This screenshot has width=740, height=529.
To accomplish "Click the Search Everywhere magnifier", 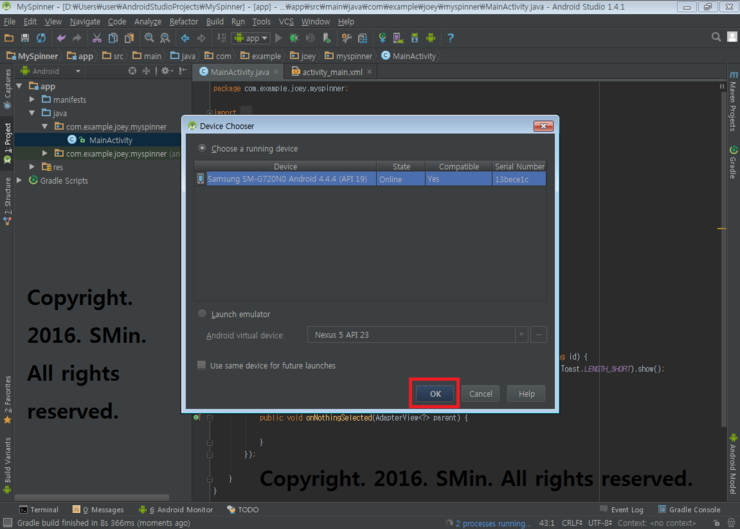I will pos(716,37).
